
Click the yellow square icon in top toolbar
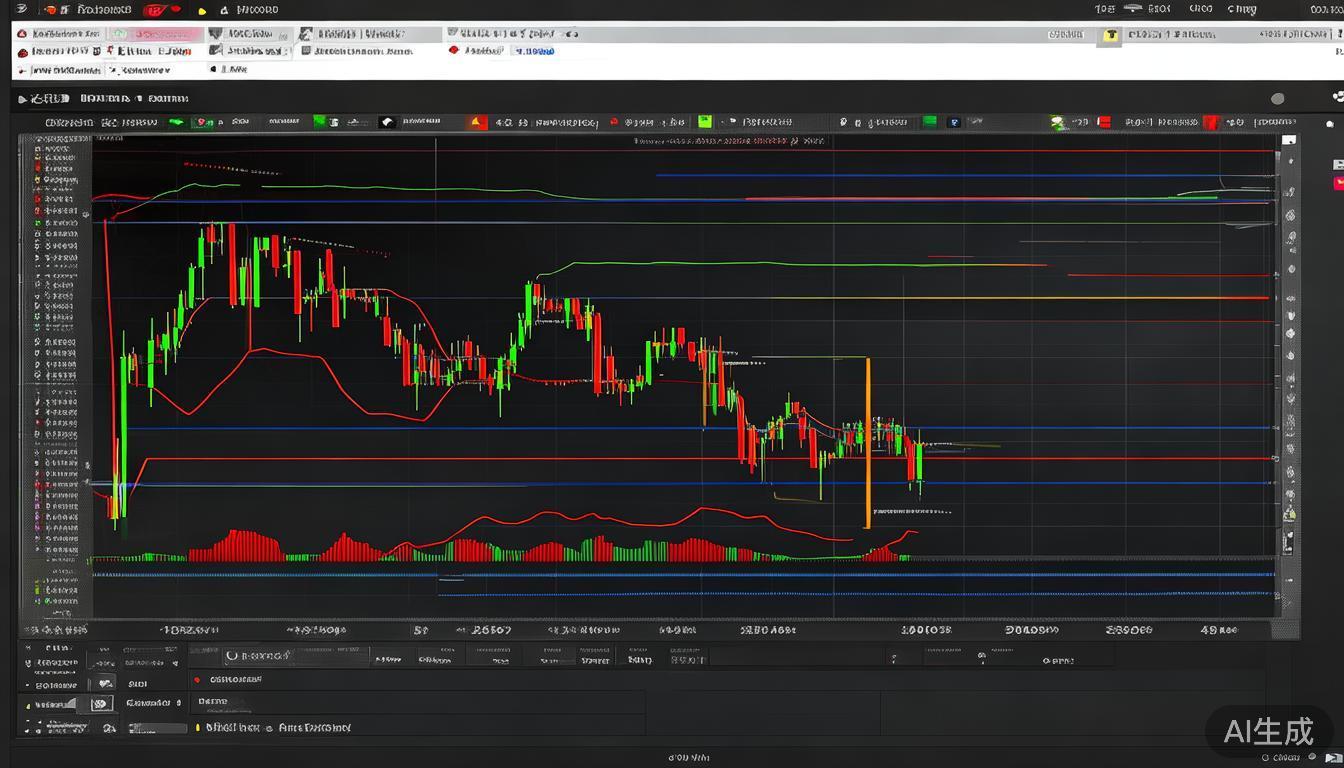coord(1110,35)
